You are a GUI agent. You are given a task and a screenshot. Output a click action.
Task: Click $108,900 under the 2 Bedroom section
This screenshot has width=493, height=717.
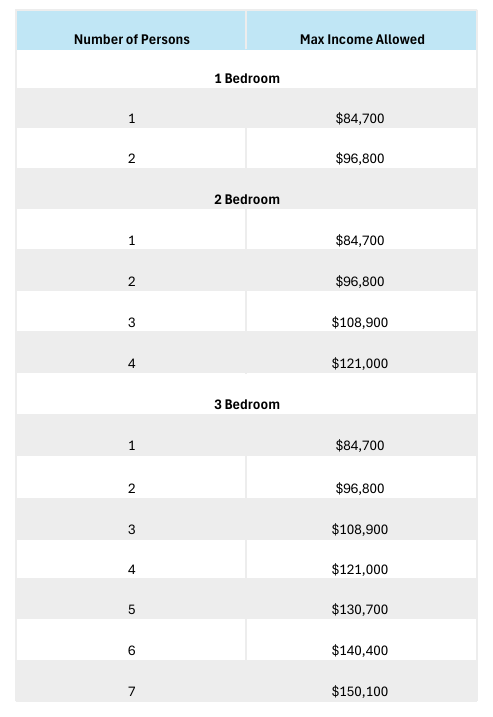360,322
